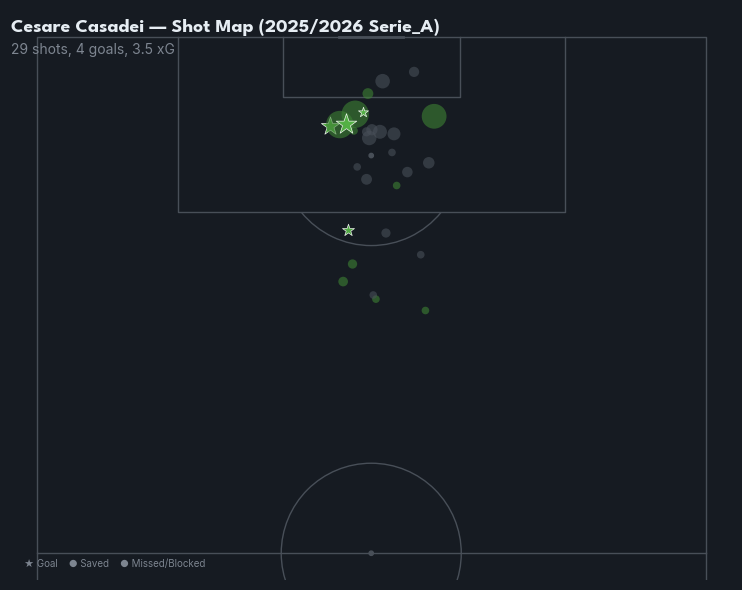Click the '29 shots, 4 goals, 3.5 xG' summary
This screenshot has width=742, height=590.
click(93, 49)
